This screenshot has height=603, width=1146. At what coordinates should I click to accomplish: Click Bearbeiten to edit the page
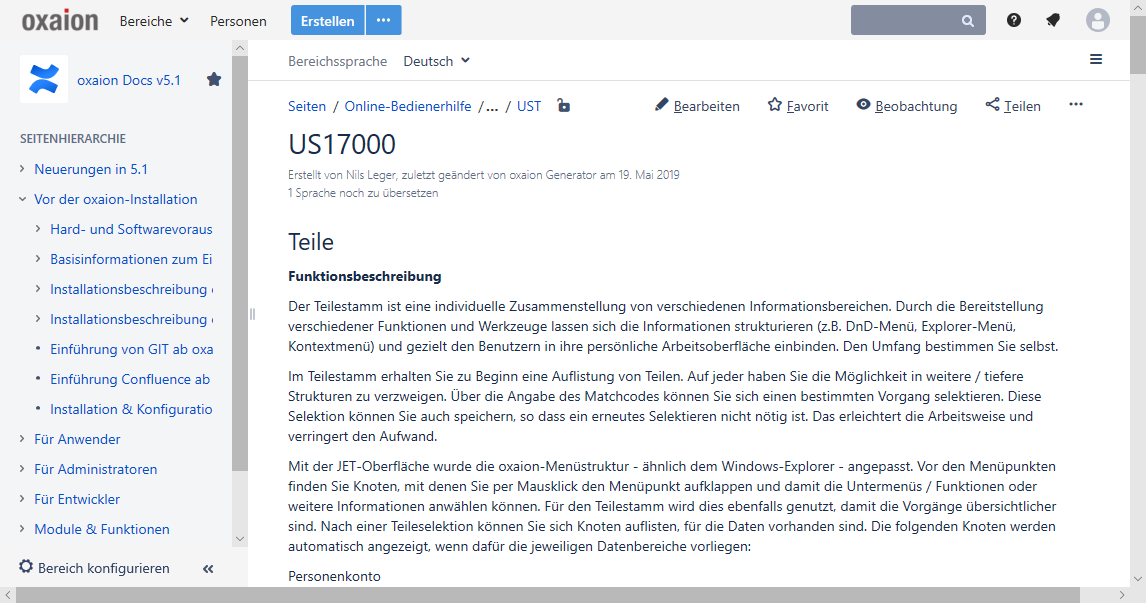coord(697,106)
